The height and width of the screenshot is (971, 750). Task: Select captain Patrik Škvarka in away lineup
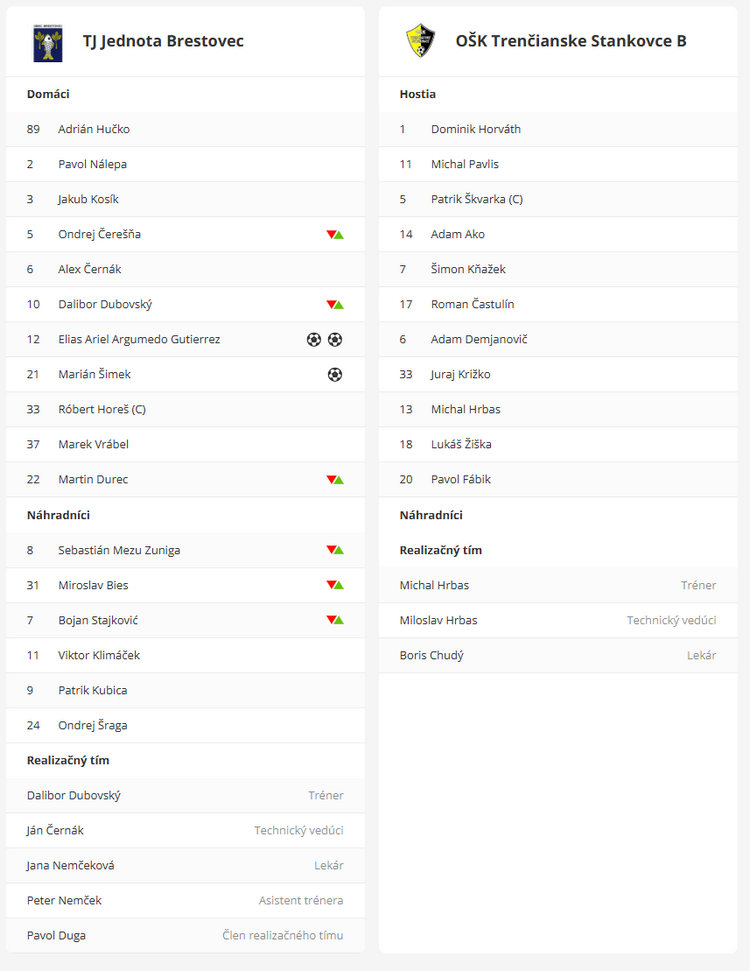[x=477, y=199]
